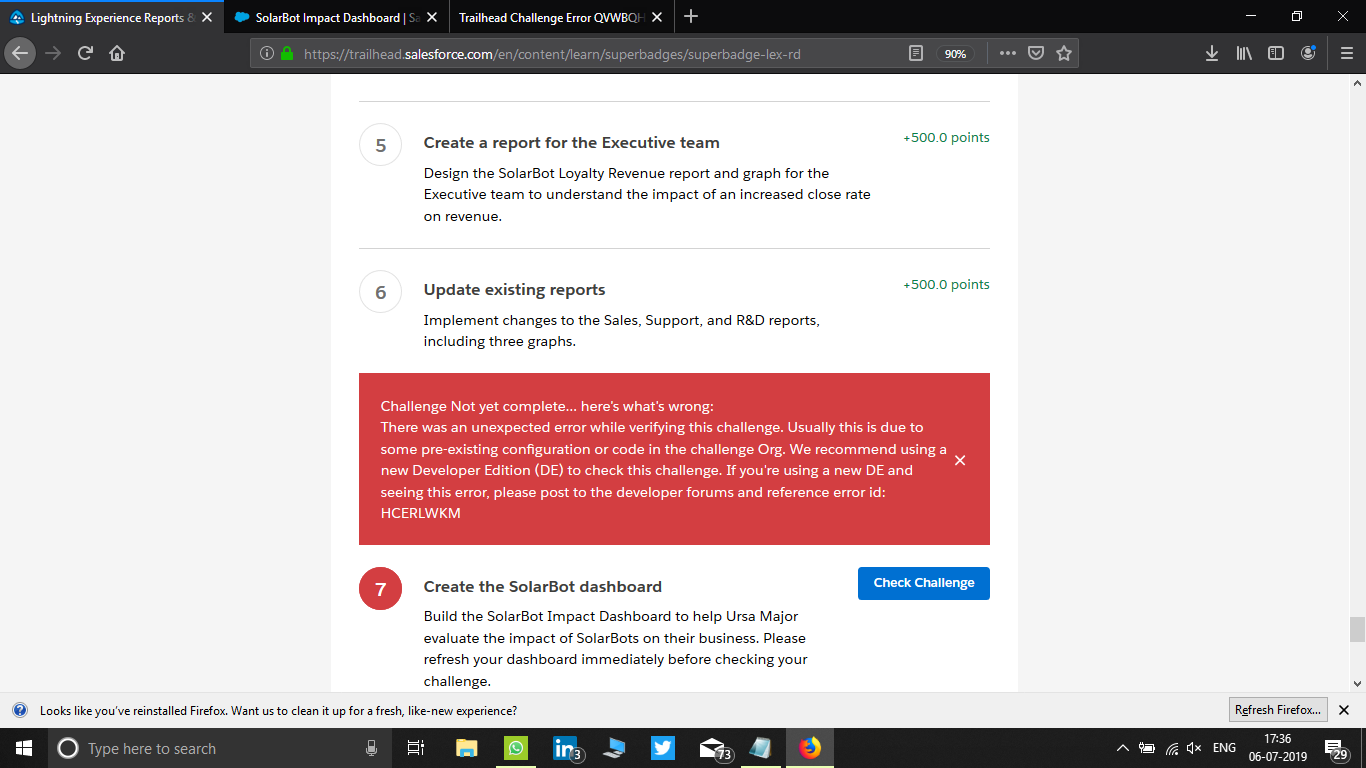Open Twitter from the taskbar

[x=663, y=748]
